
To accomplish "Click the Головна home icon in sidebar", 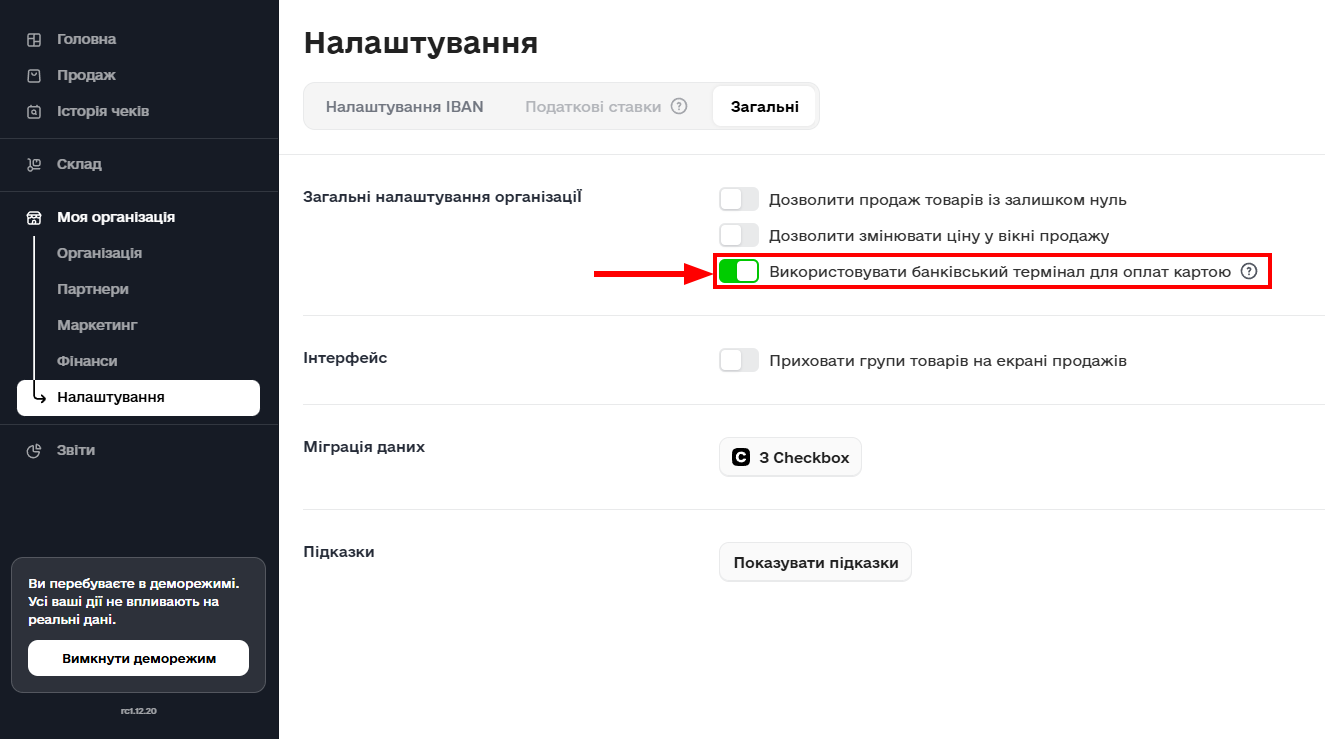I will [x=34, y=40].
